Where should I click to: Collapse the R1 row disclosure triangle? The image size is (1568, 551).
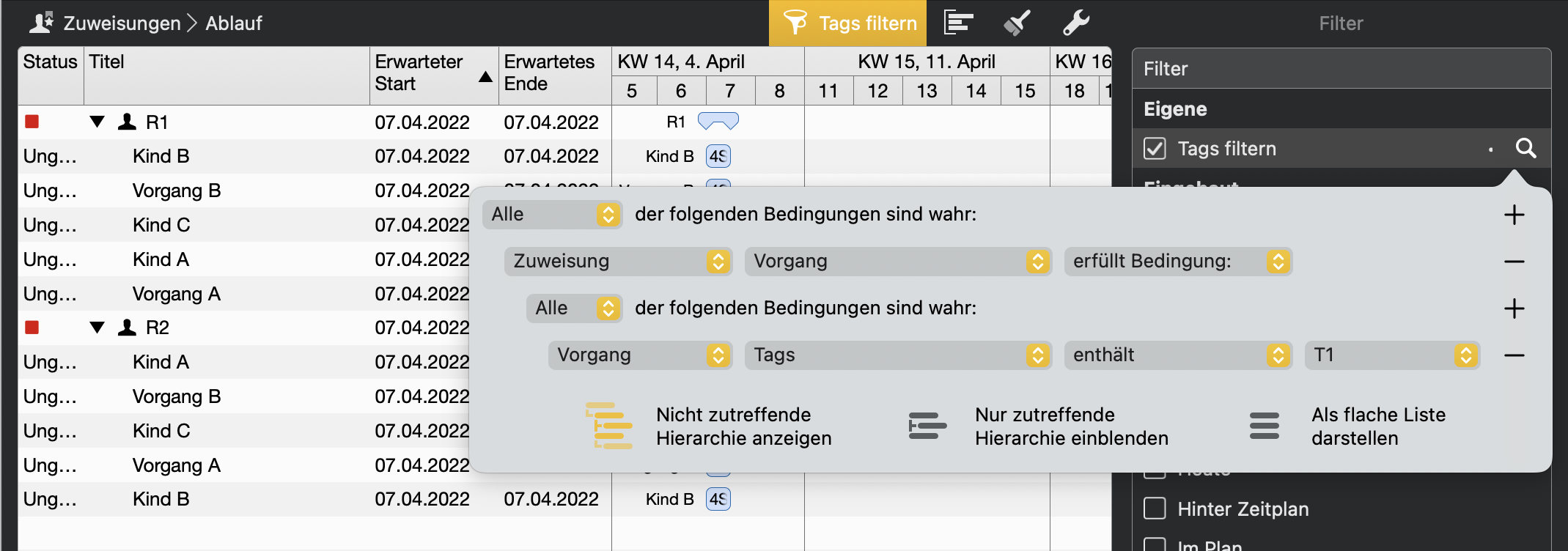[97, 122]
